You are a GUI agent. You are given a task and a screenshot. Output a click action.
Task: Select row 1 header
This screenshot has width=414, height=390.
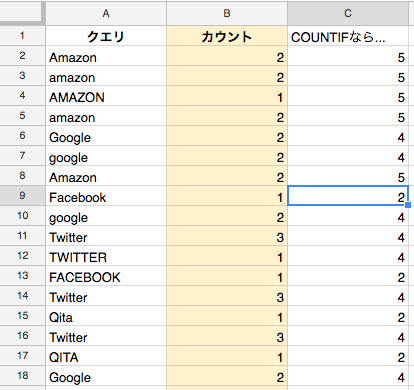[x=22, y=36]
